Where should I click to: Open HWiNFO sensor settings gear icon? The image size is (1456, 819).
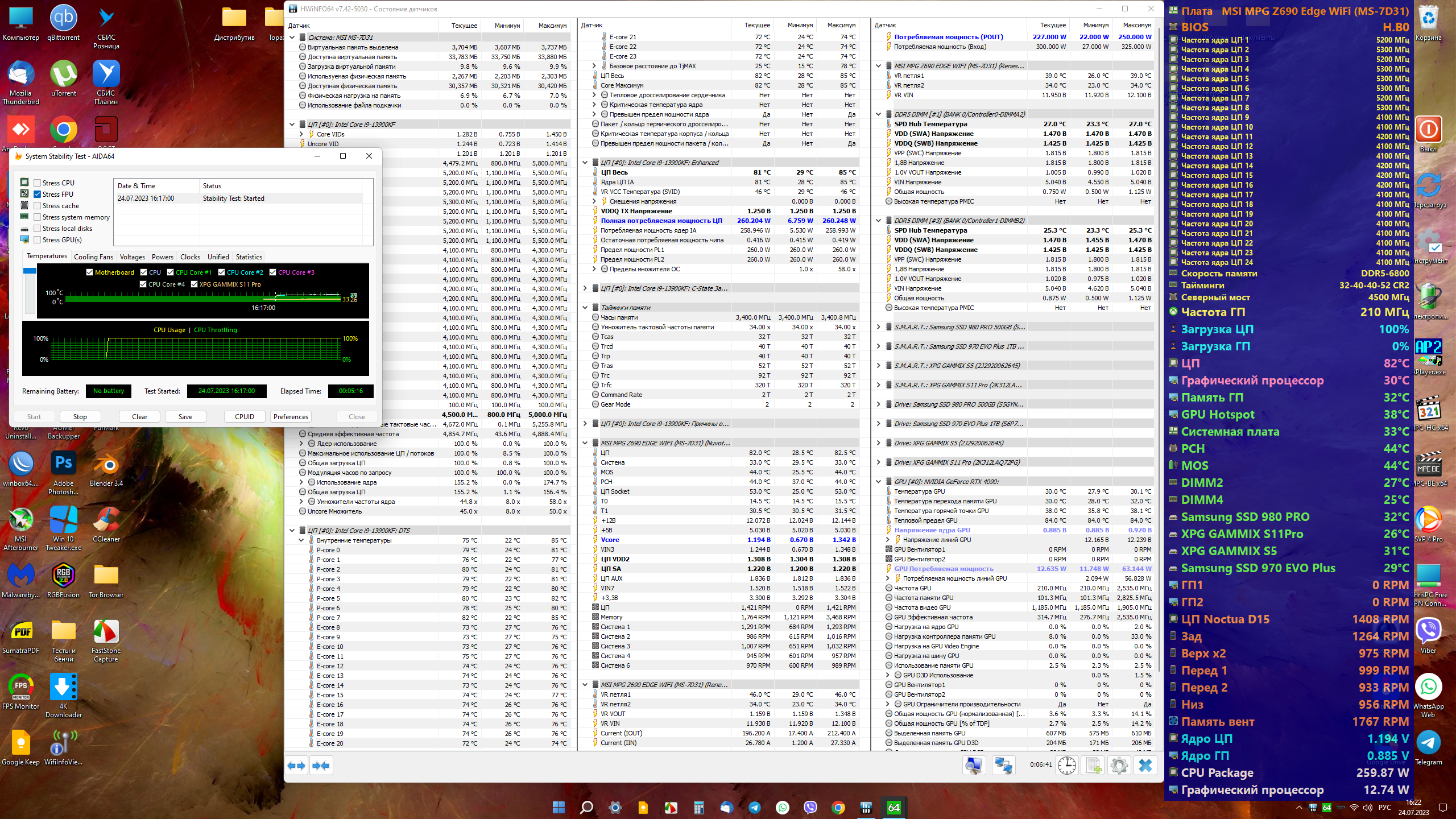[1119, 766]
